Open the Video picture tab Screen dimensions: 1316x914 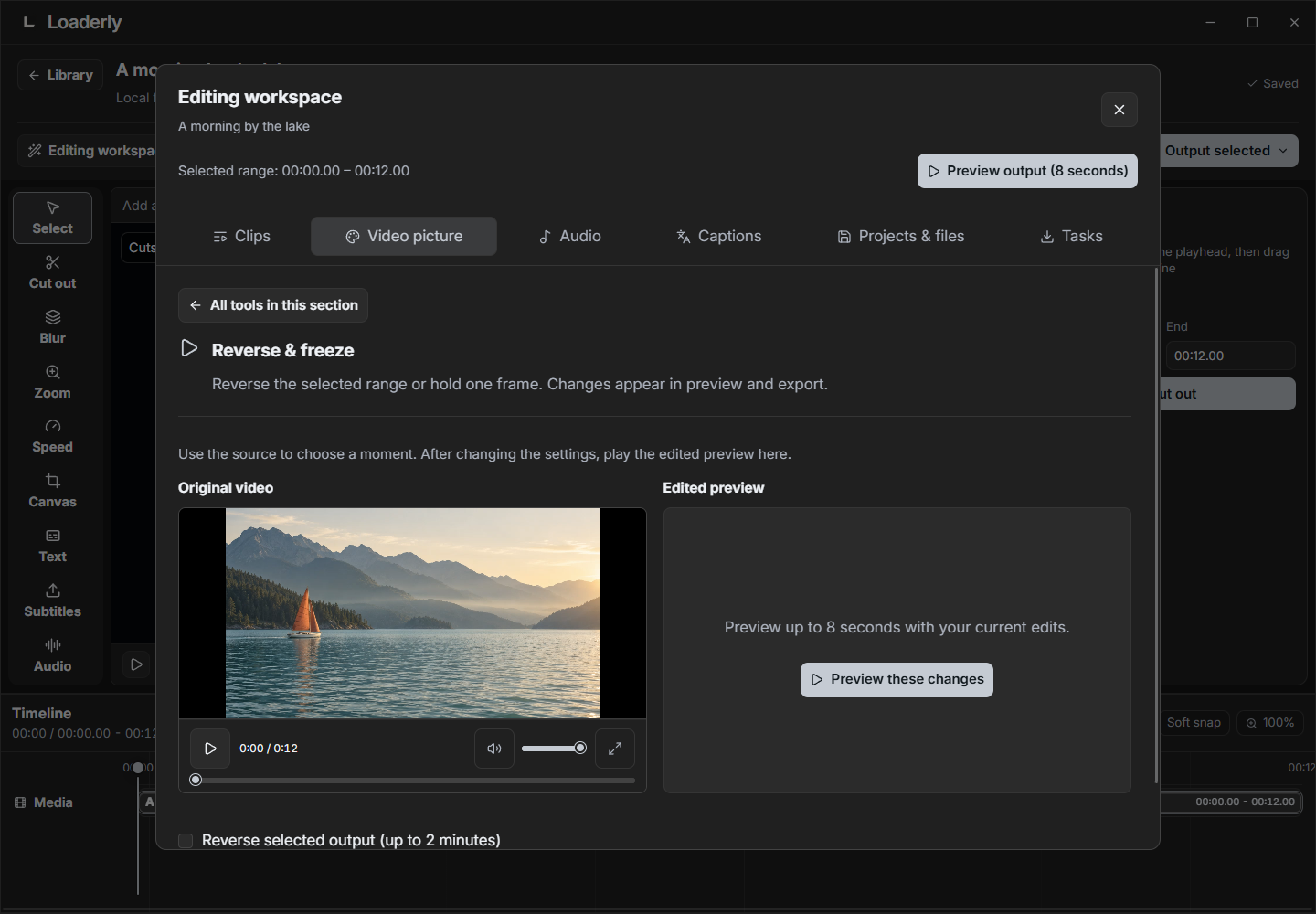tap(404, 236)
